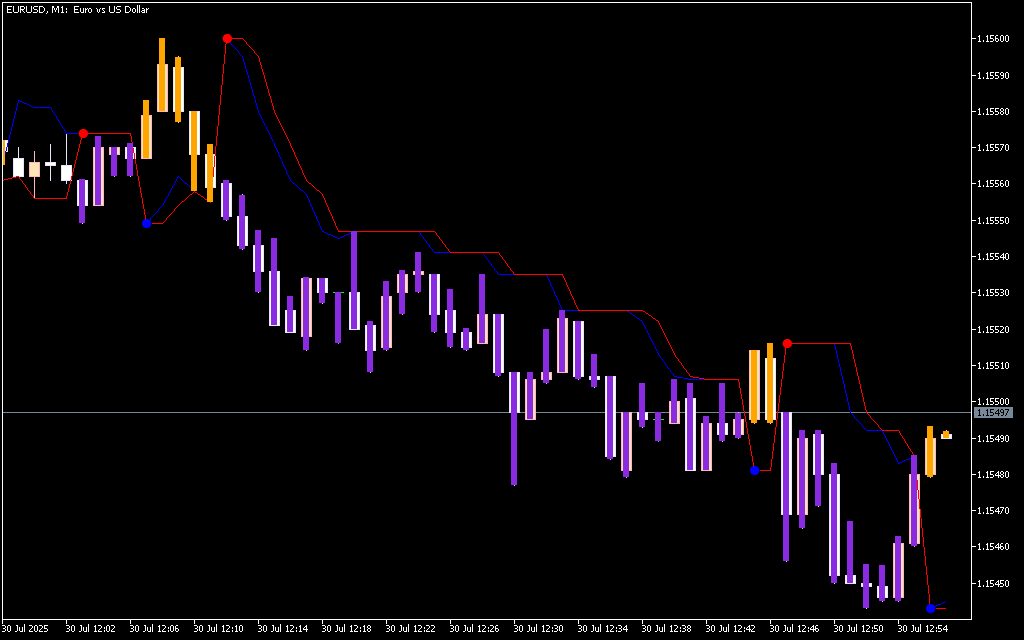The width and height of the screenshot is (1024, 640).
Task: Click the tall orange candle near 12:44
Action: pos(754,385)
